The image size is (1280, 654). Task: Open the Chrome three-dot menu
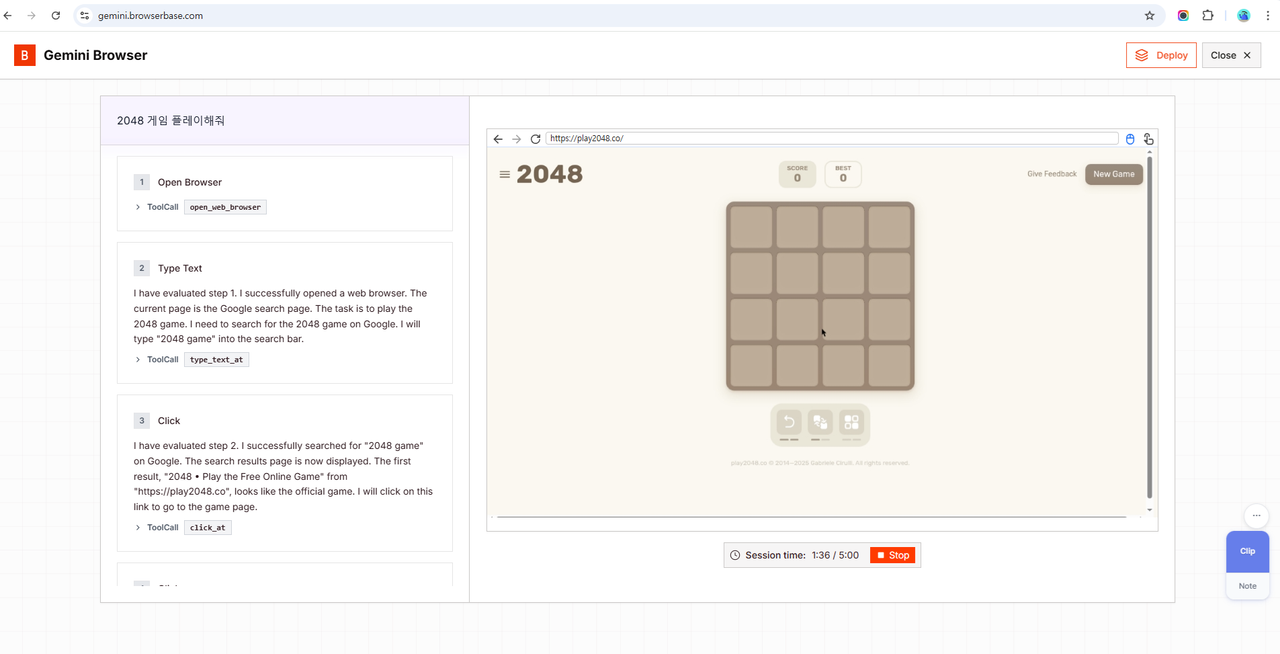coord(1267,16)
